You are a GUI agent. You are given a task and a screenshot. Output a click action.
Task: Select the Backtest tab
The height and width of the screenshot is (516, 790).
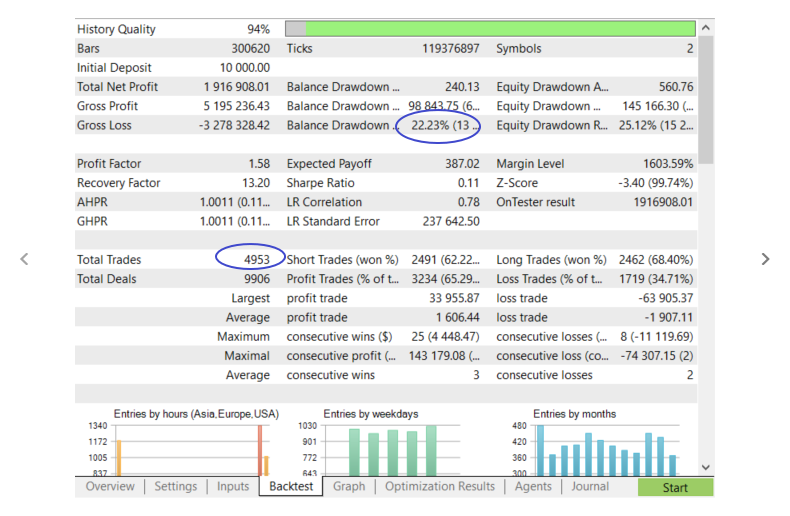pyautogui.click(x=291, y=486)
